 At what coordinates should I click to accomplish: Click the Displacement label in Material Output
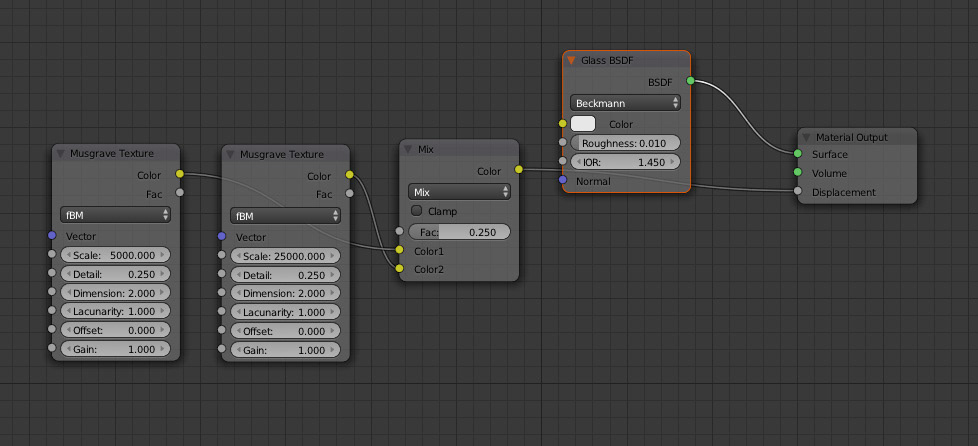point(844,192)
